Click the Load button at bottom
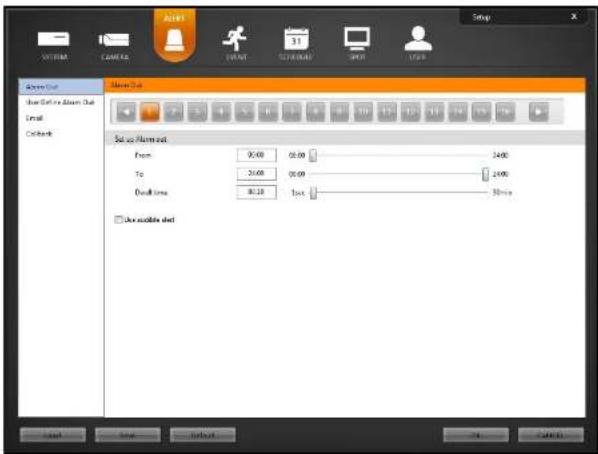The image size is (598, 454). [53, 435]
